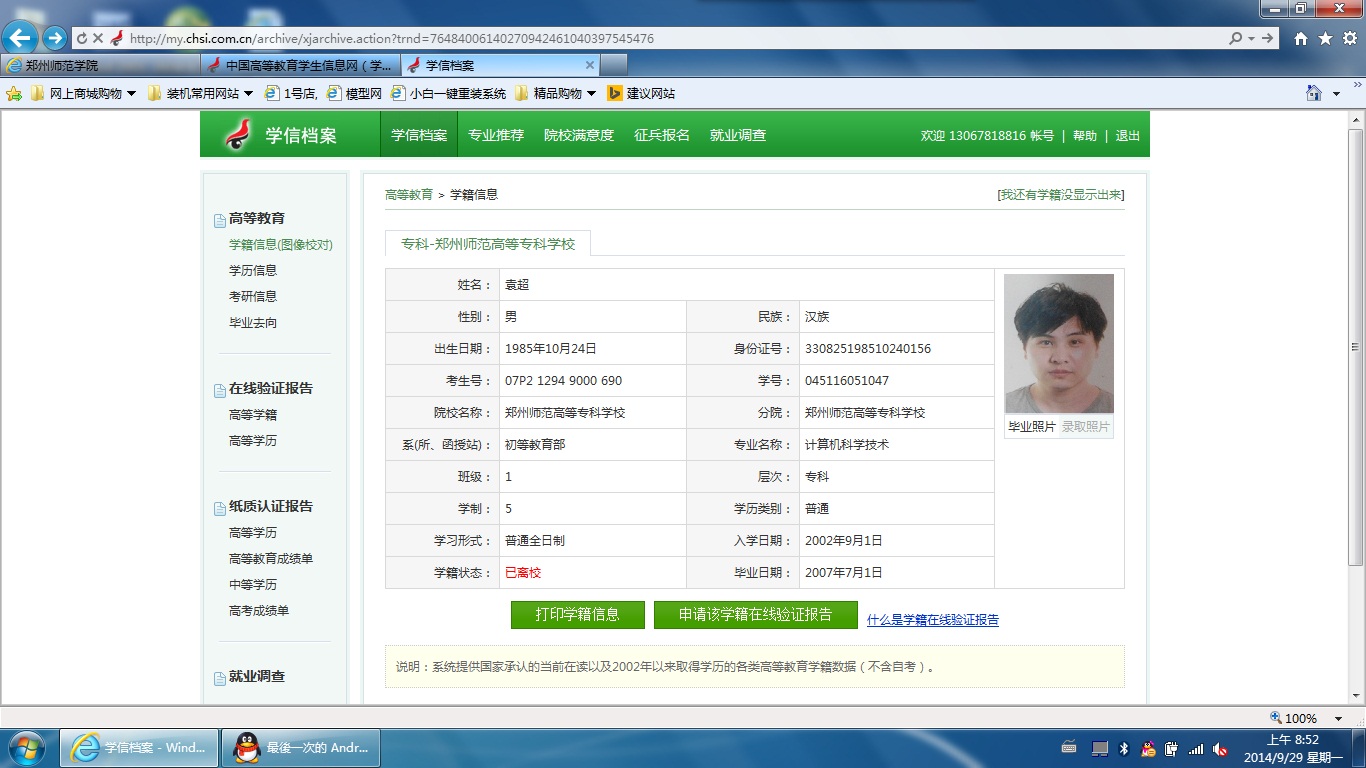
Task: Click the 申请该学籍在线验证报告 button
Action: click(755, 615)
